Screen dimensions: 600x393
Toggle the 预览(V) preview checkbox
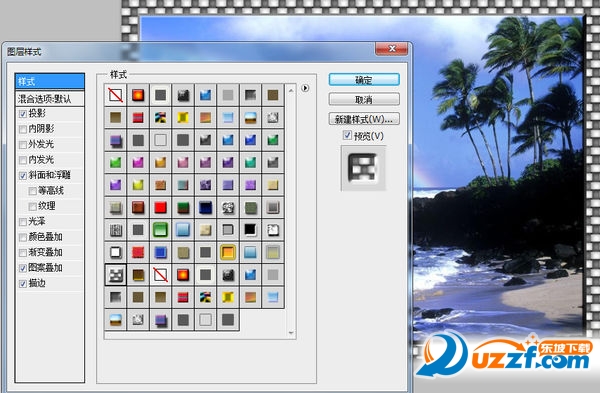pyautogui.click(x=347, y=135)
